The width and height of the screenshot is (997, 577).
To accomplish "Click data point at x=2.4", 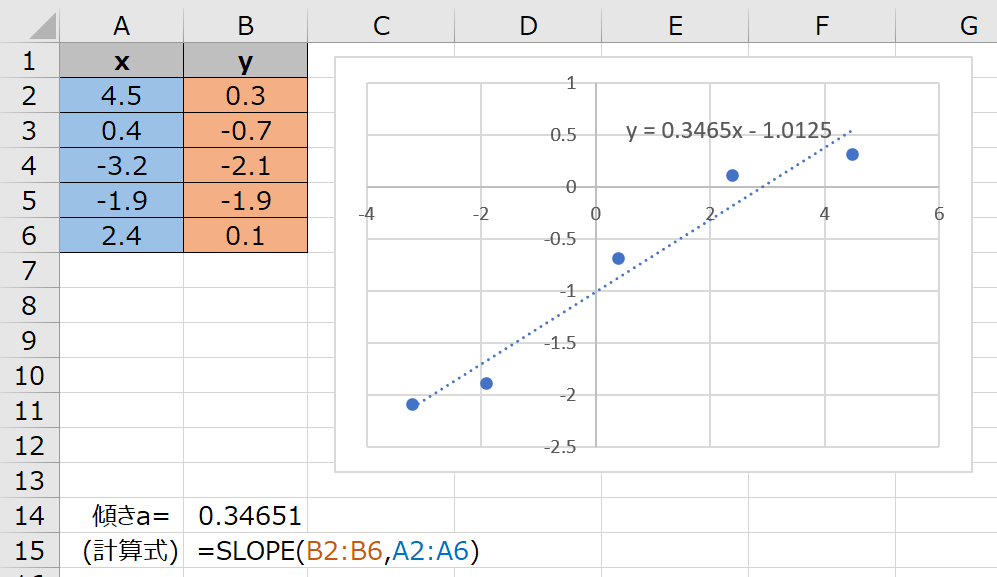I will 732,176.
